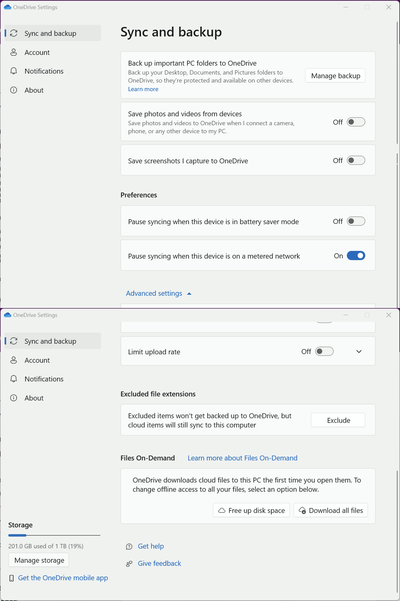The height and width of the screenshot is (601, 400).
Task: Click the Free up disk space button
Action: click(x=252, y=511)
